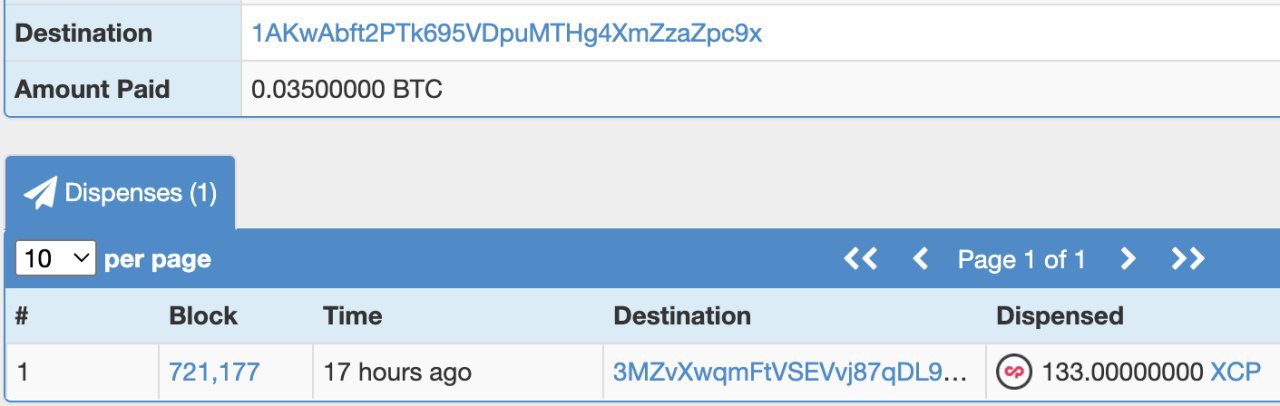1280x406 pixels.
Task: Click the 0.03500000 BTC amount value
Action: coord(347,89)
